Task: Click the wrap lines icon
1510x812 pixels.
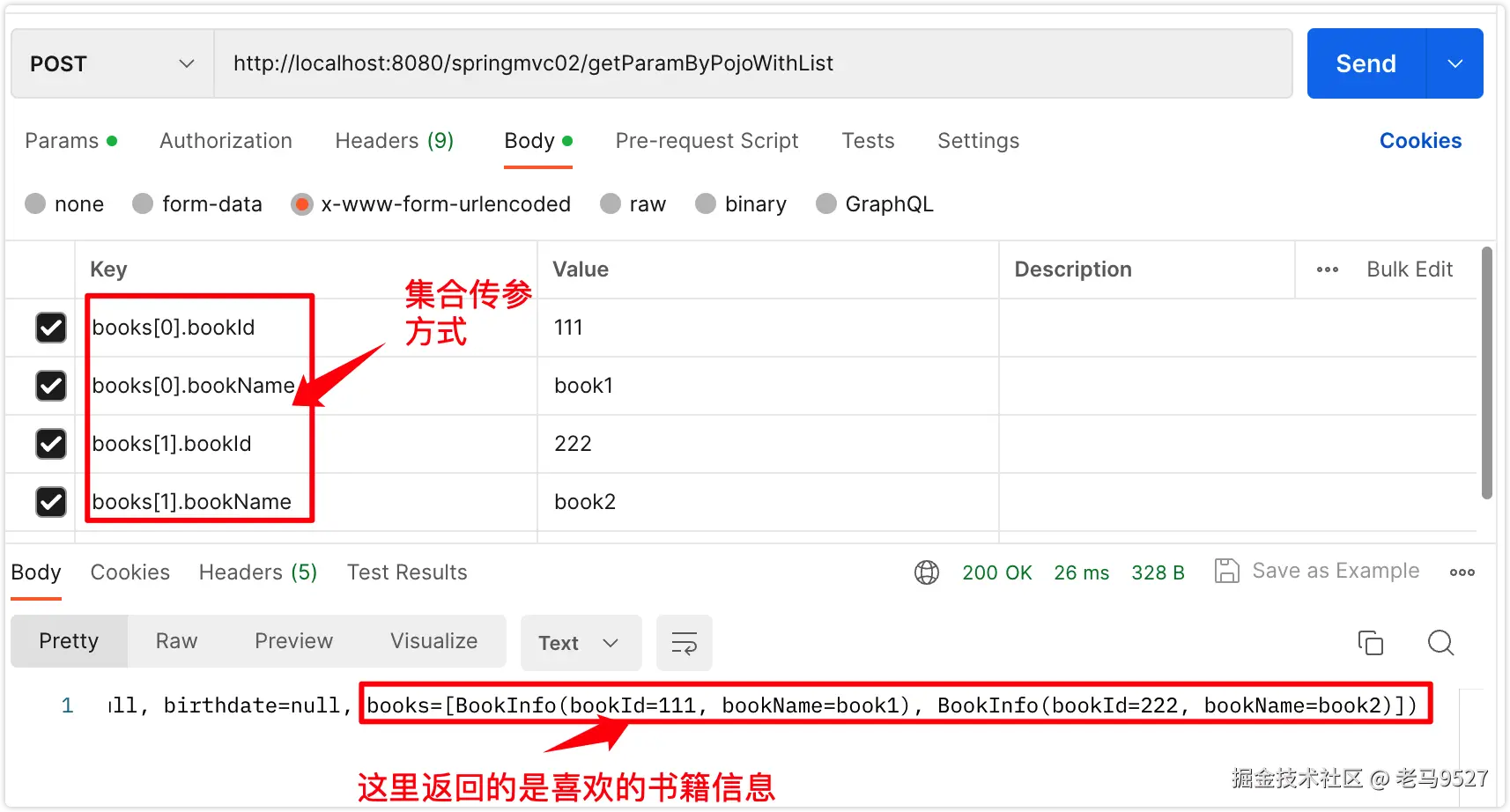Action: (x=685, y=643)
